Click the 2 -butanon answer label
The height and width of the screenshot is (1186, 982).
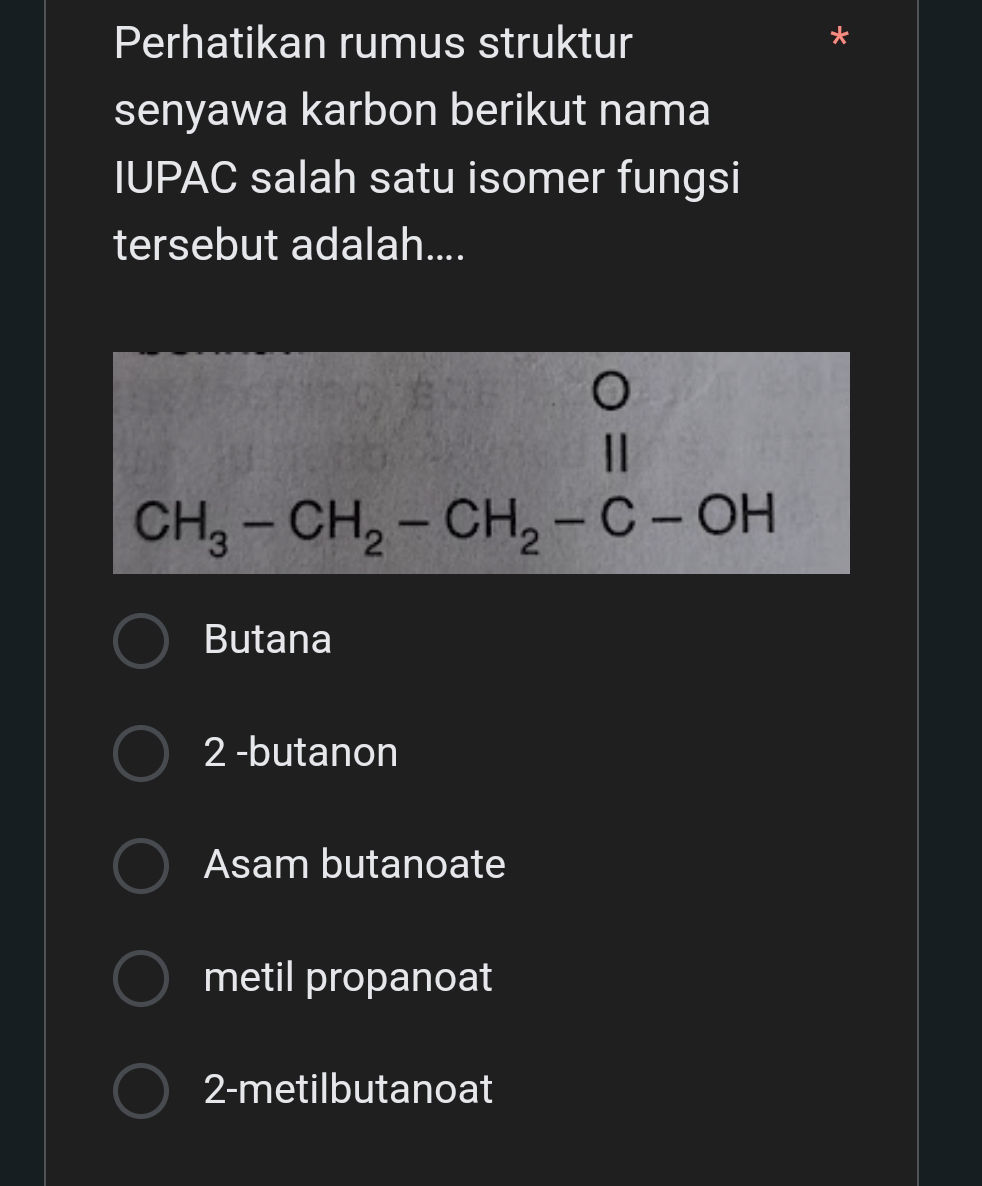300,753
